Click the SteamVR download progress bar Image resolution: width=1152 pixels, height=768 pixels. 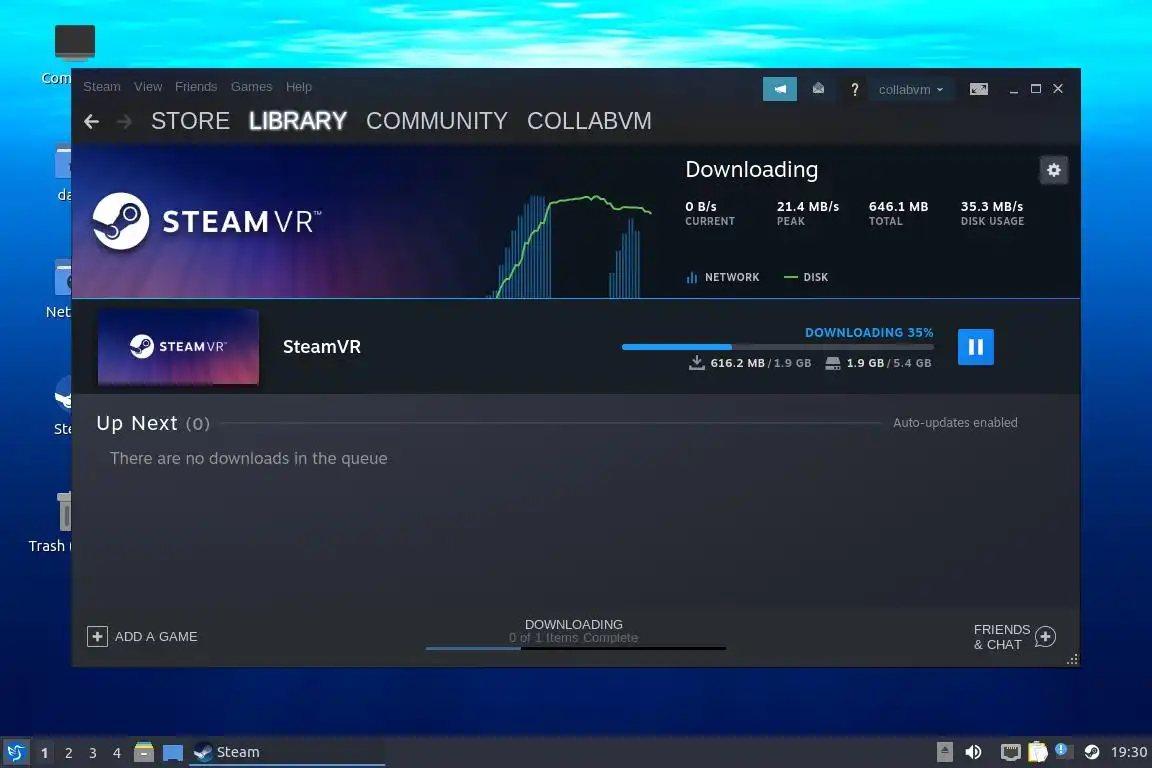[x=777, y=347]
